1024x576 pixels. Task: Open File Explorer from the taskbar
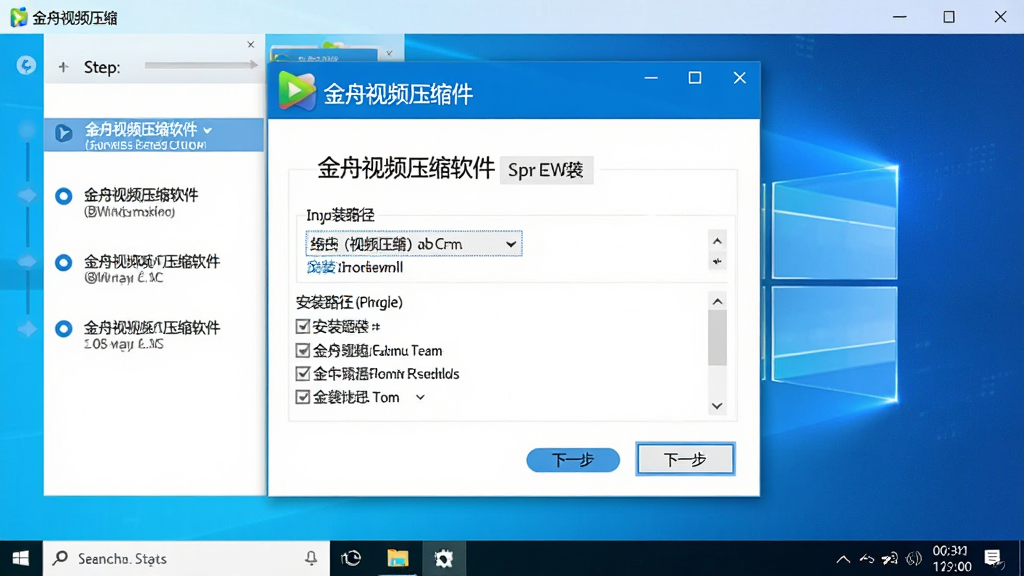(x=398, y=558)
